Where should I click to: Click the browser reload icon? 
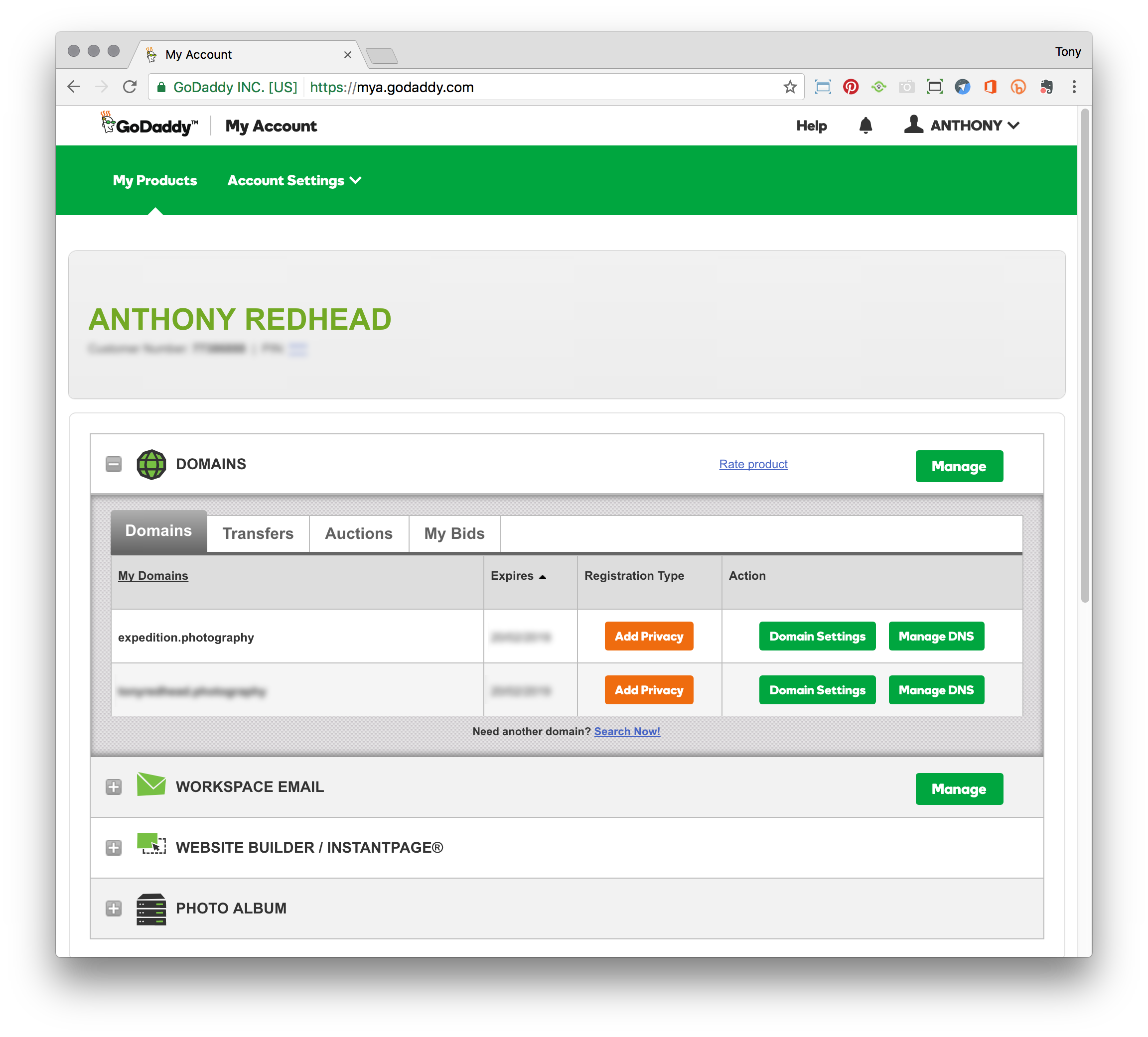(x=130, y=87)
